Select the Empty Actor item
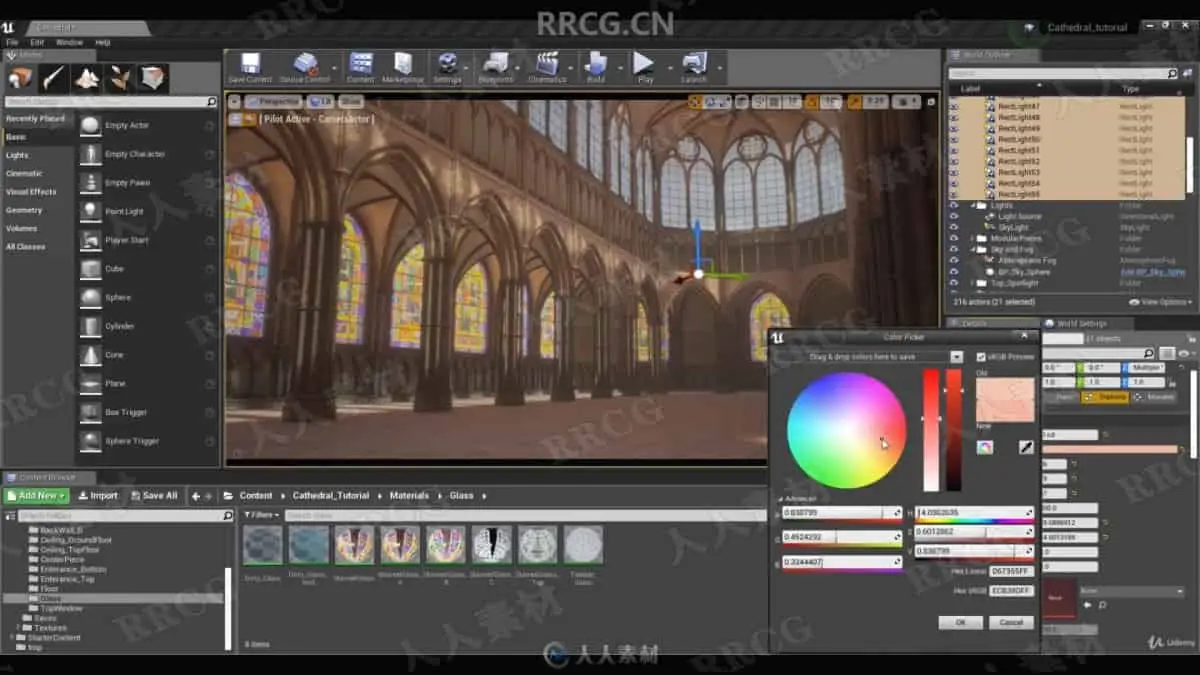 (x=148, y=126)
